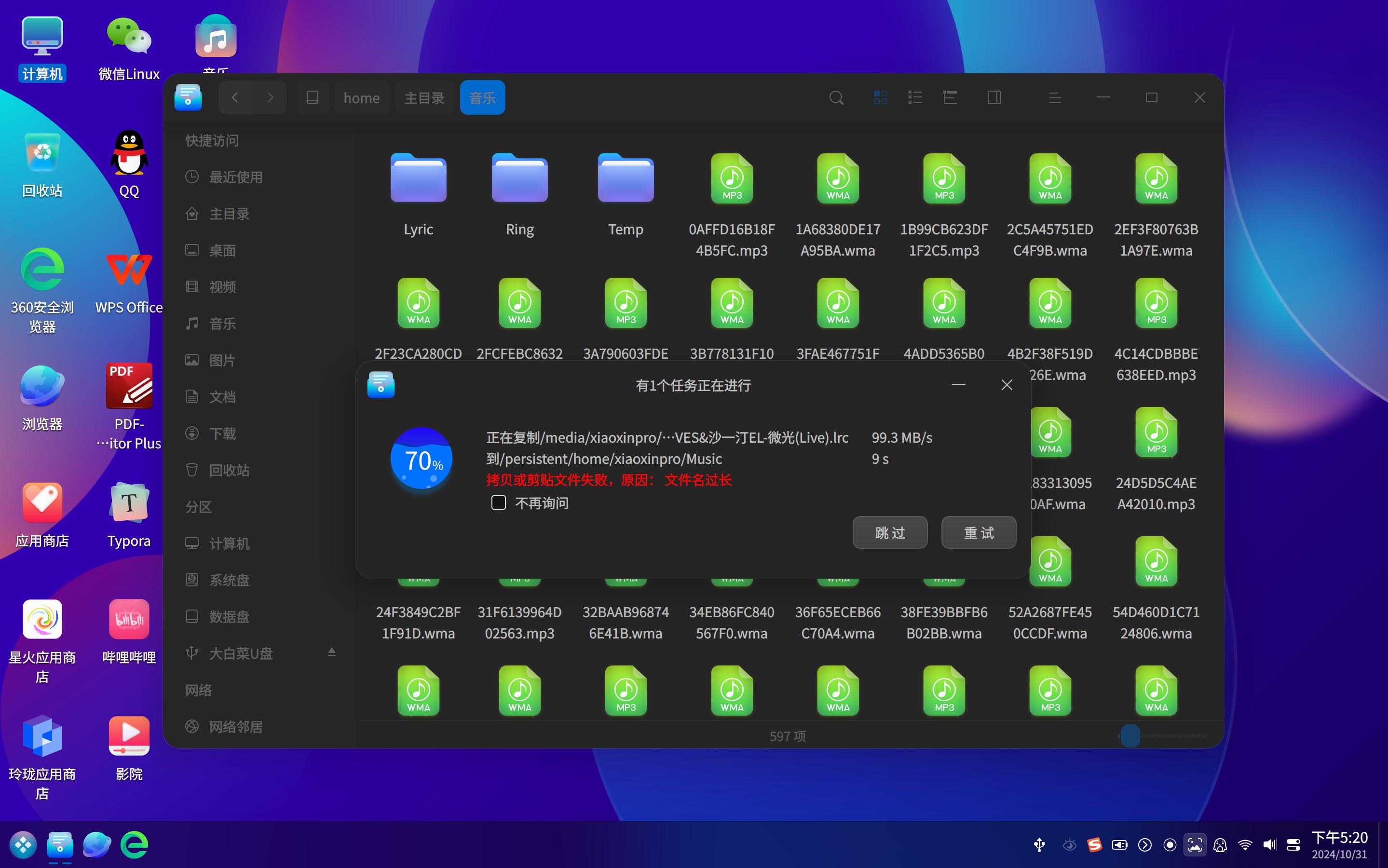The height and width of the screenshot is (868, 1388).
Task: Click the 跳过 button
Action: point(890,532)
